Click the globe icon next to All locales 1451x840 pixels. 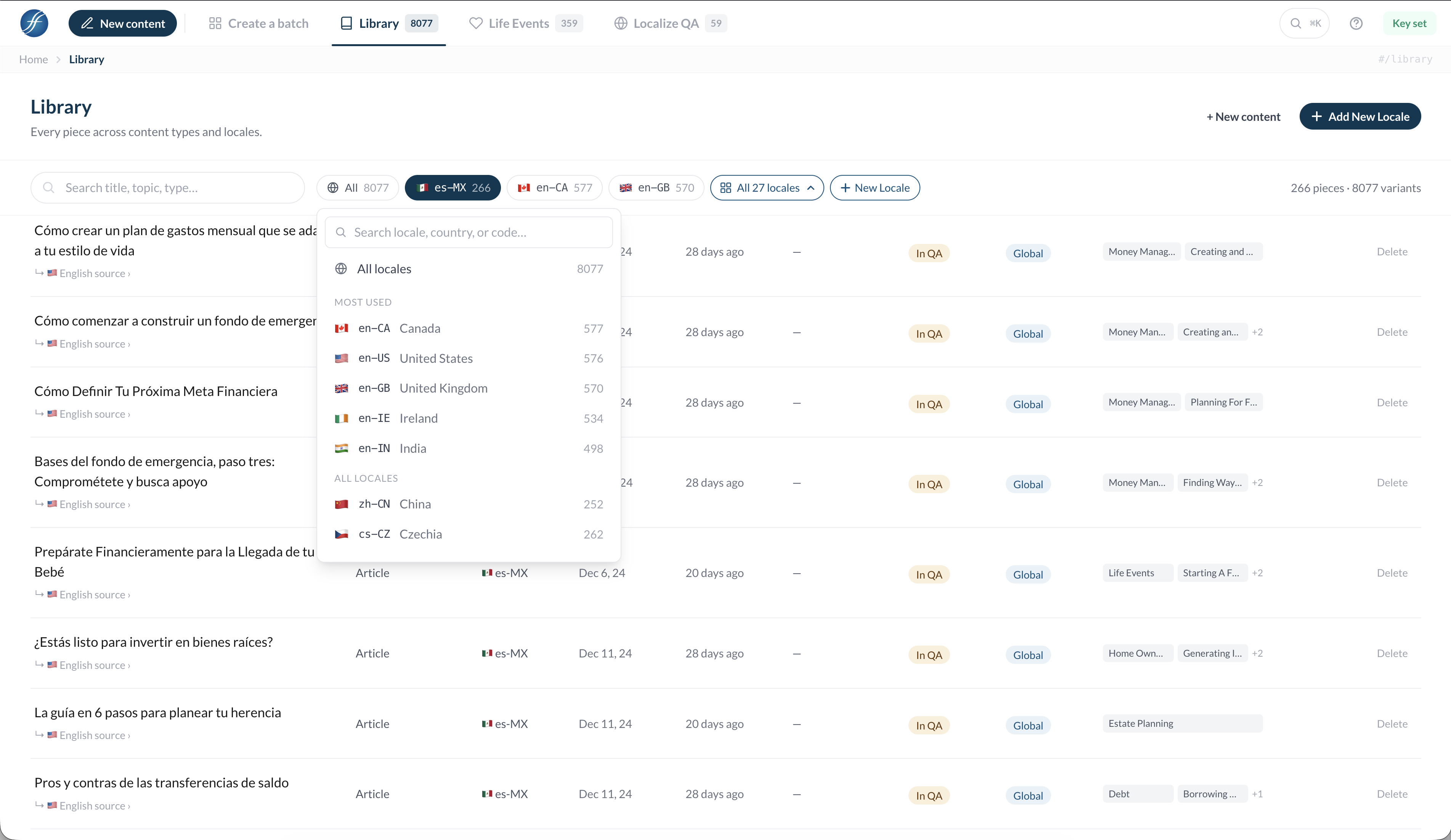[x=341, y=269]
